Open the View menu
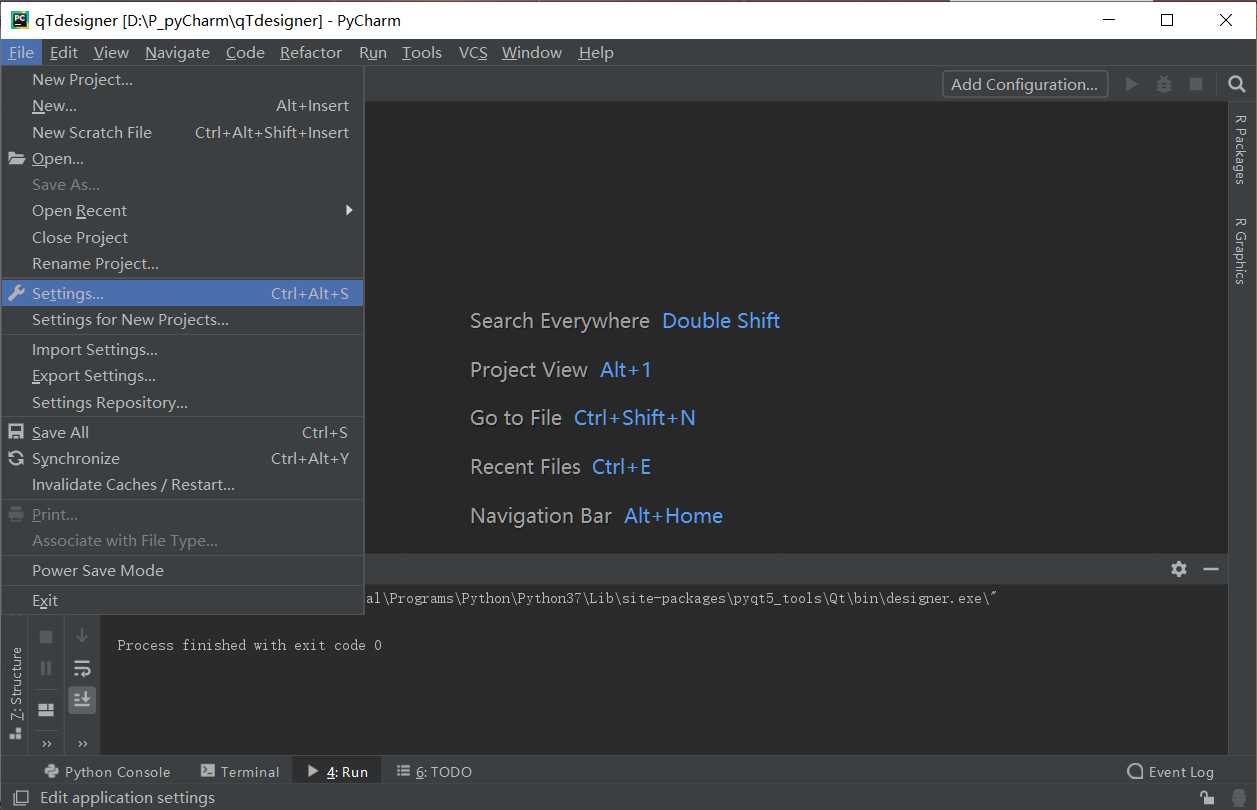This screenshot has height=810, width=1257. click(111, 52)
